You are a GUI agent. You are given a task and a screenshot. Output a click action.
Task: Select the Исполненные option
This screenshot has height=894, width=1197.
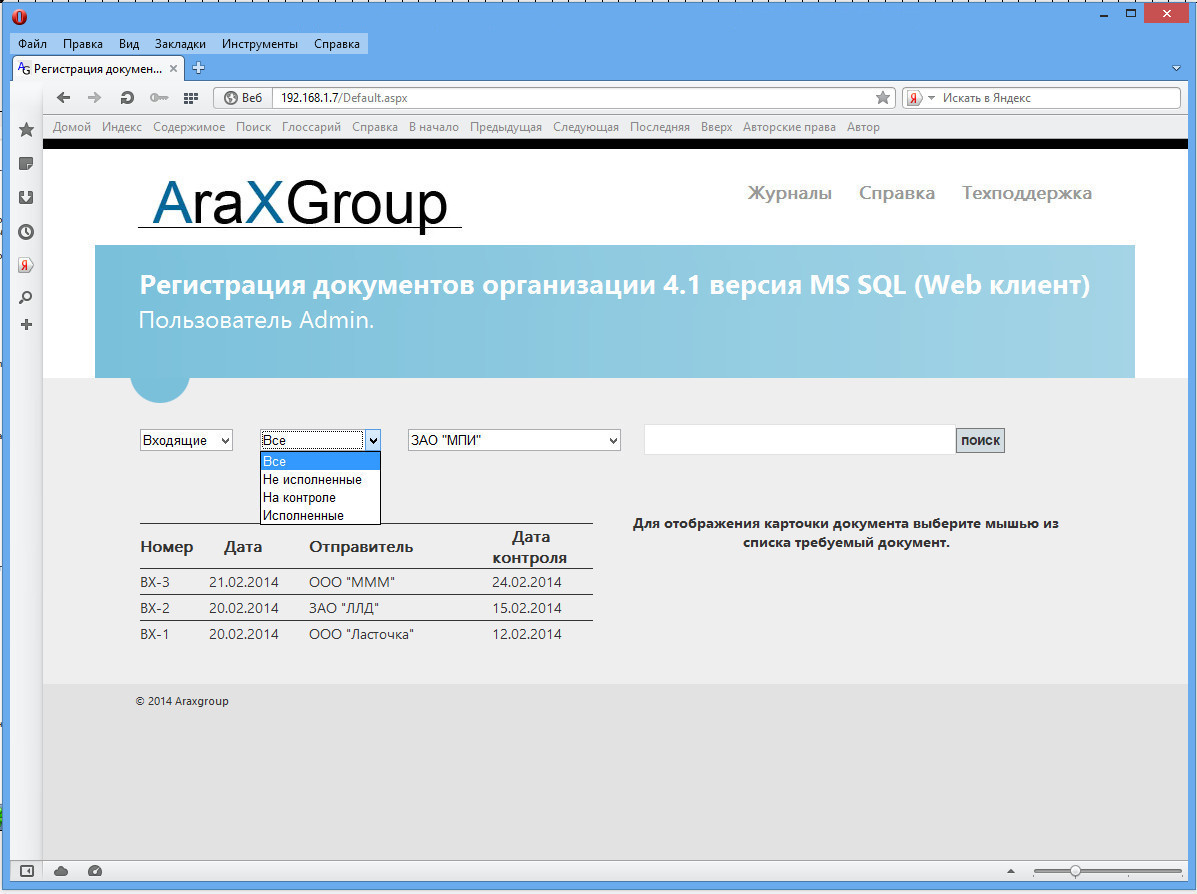point(320,515)
